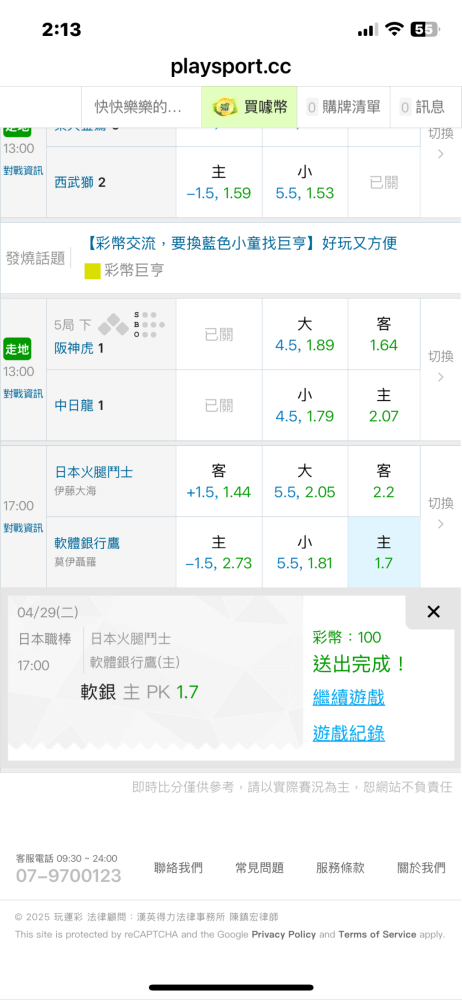
Task: Close the bet confirmation slip
Action: coord(433,612)
